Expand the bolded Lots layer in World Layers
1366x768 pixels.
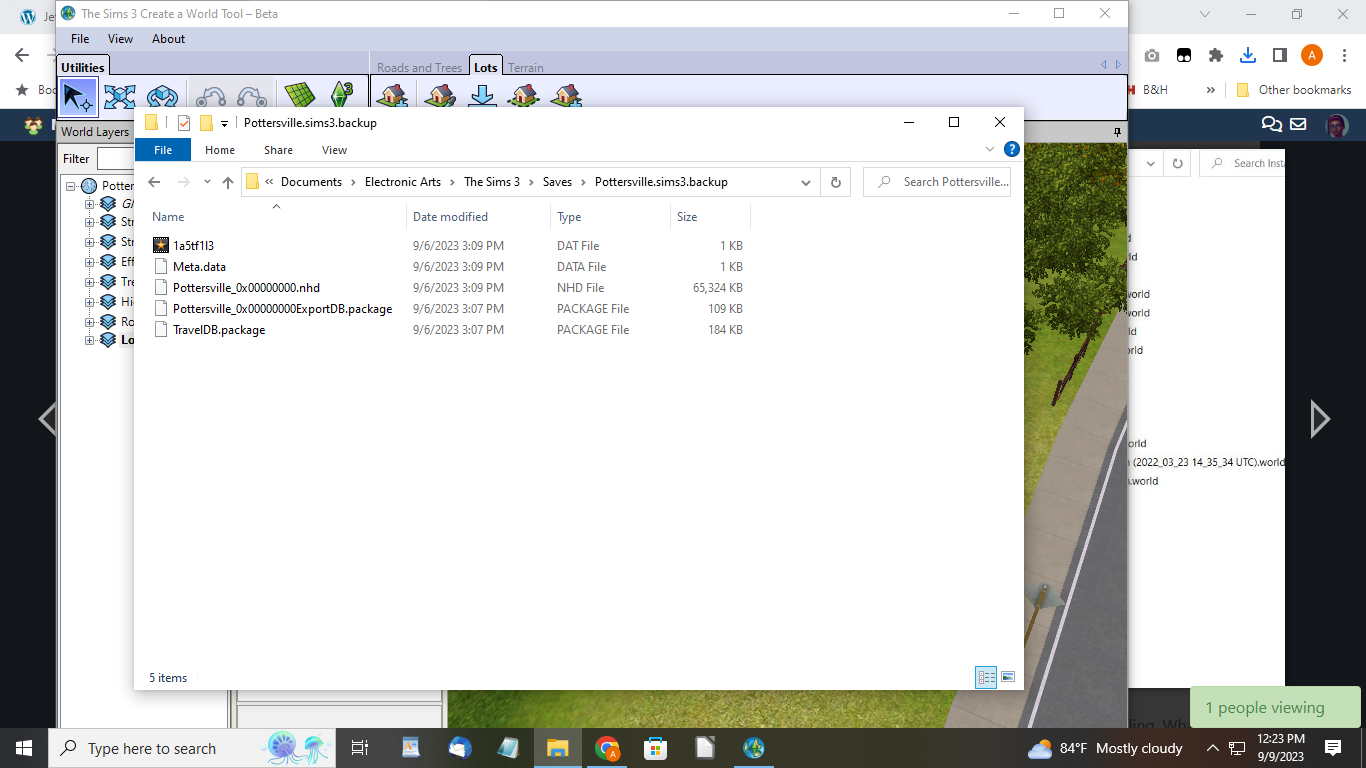(x=89, y=339)
